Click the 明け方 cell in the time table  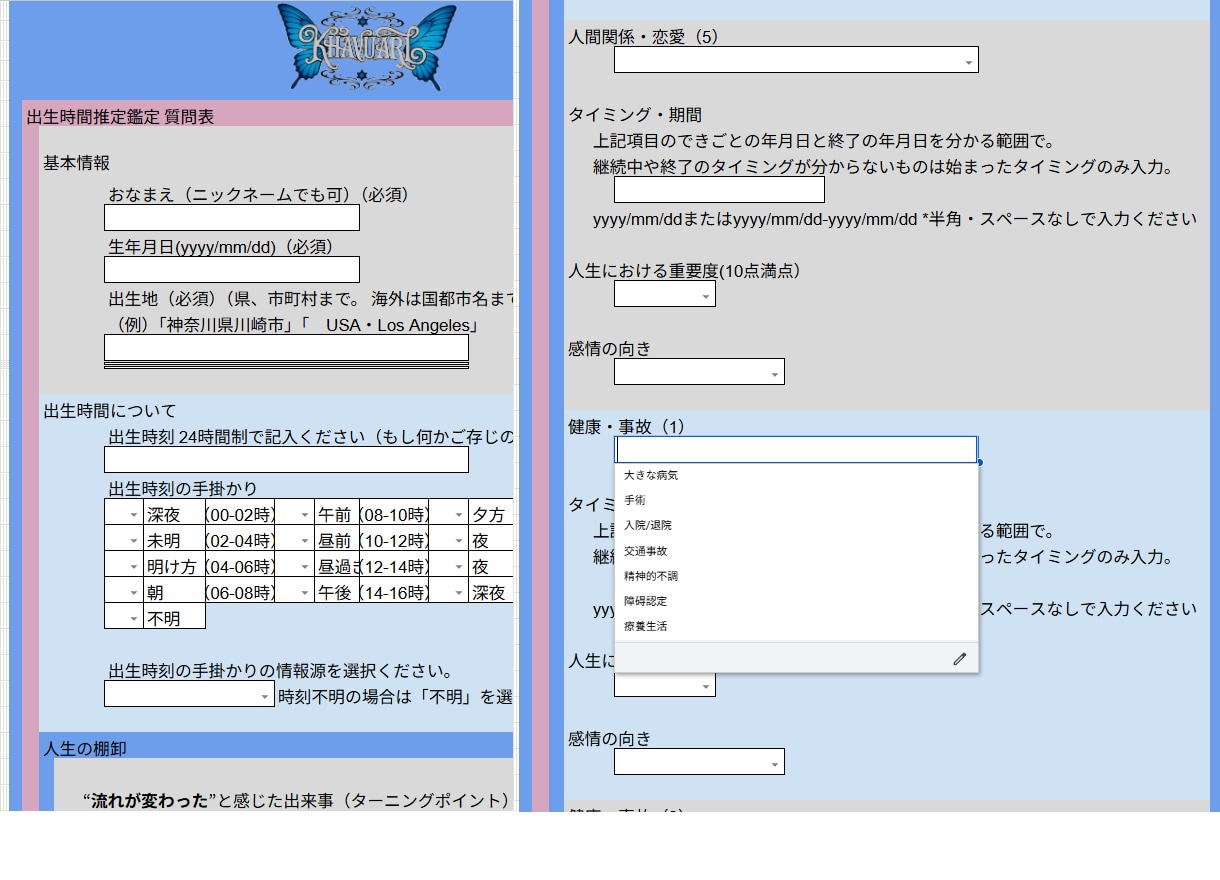click(x=174, y=566)
